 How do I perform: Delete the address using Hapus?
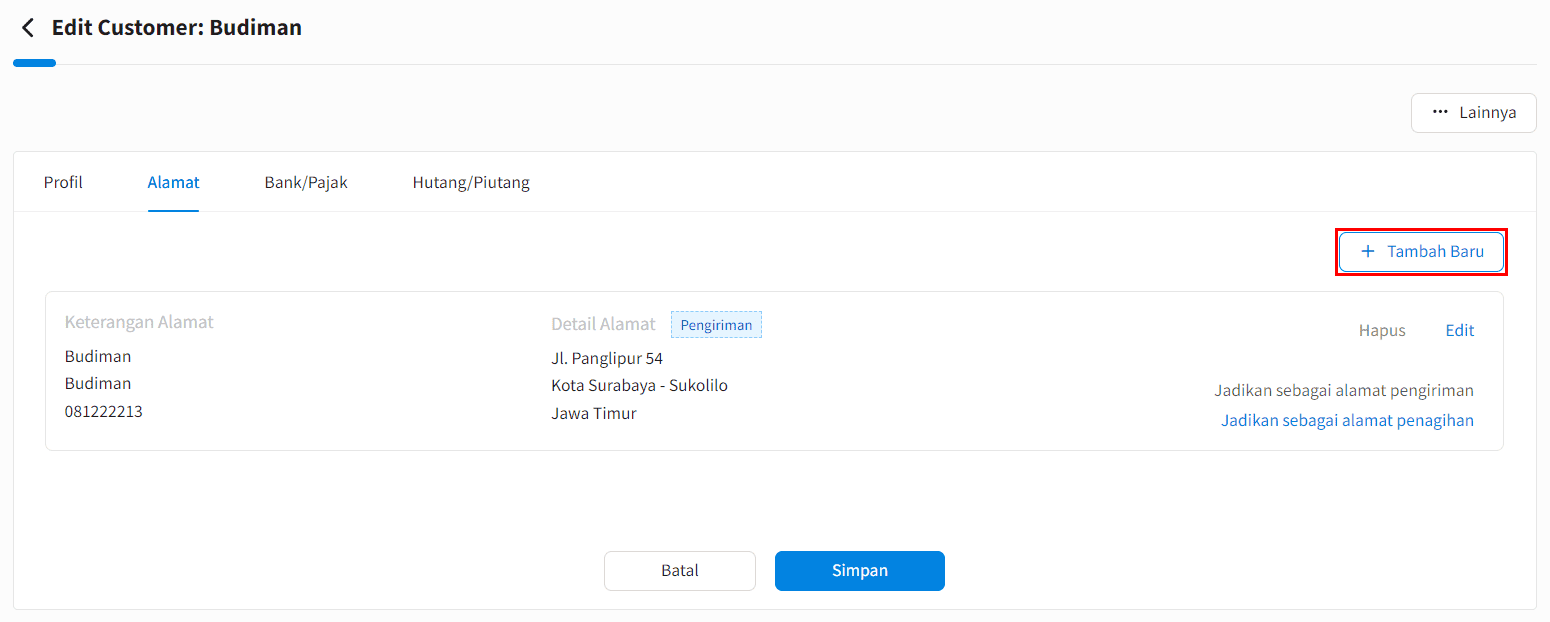1382,330
